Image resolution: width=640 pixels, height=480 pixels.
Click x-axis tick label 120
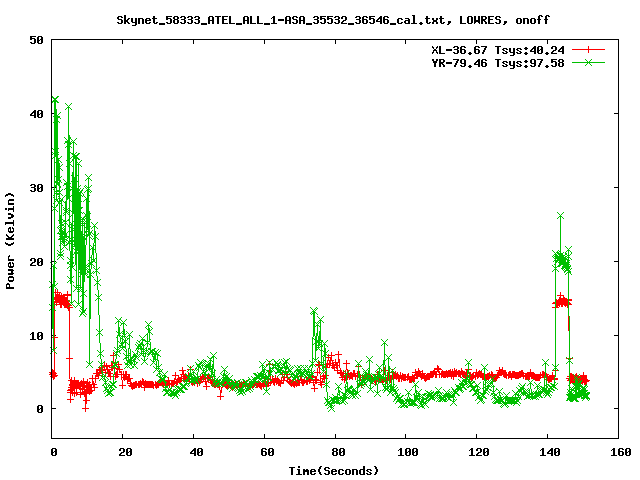[479, 452]
